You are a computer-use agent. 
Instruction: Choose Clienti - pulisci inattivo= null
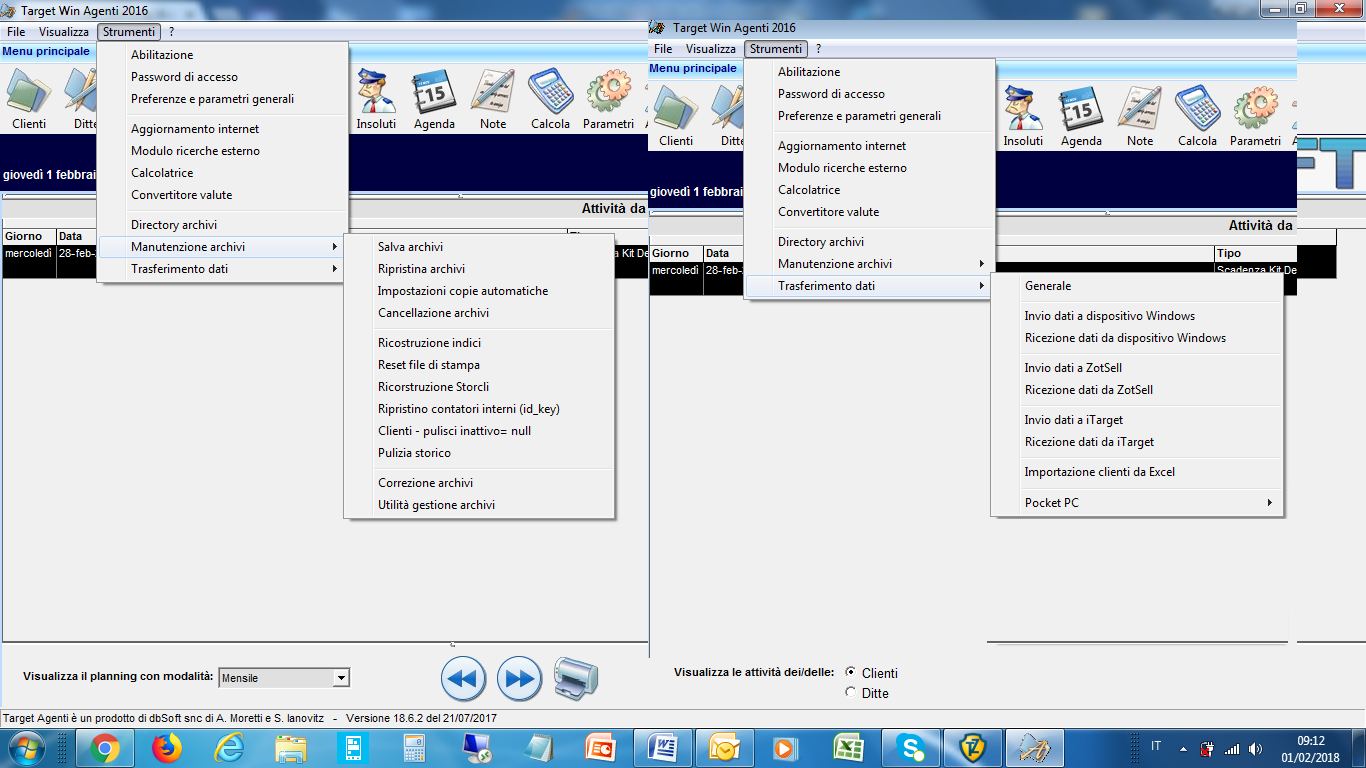(479, 431)
